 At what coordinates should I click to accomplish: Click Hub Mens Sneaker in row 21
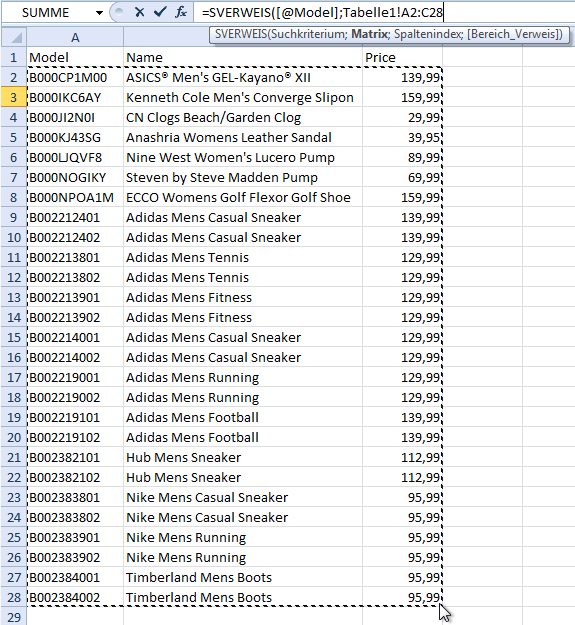coord(243,457)
